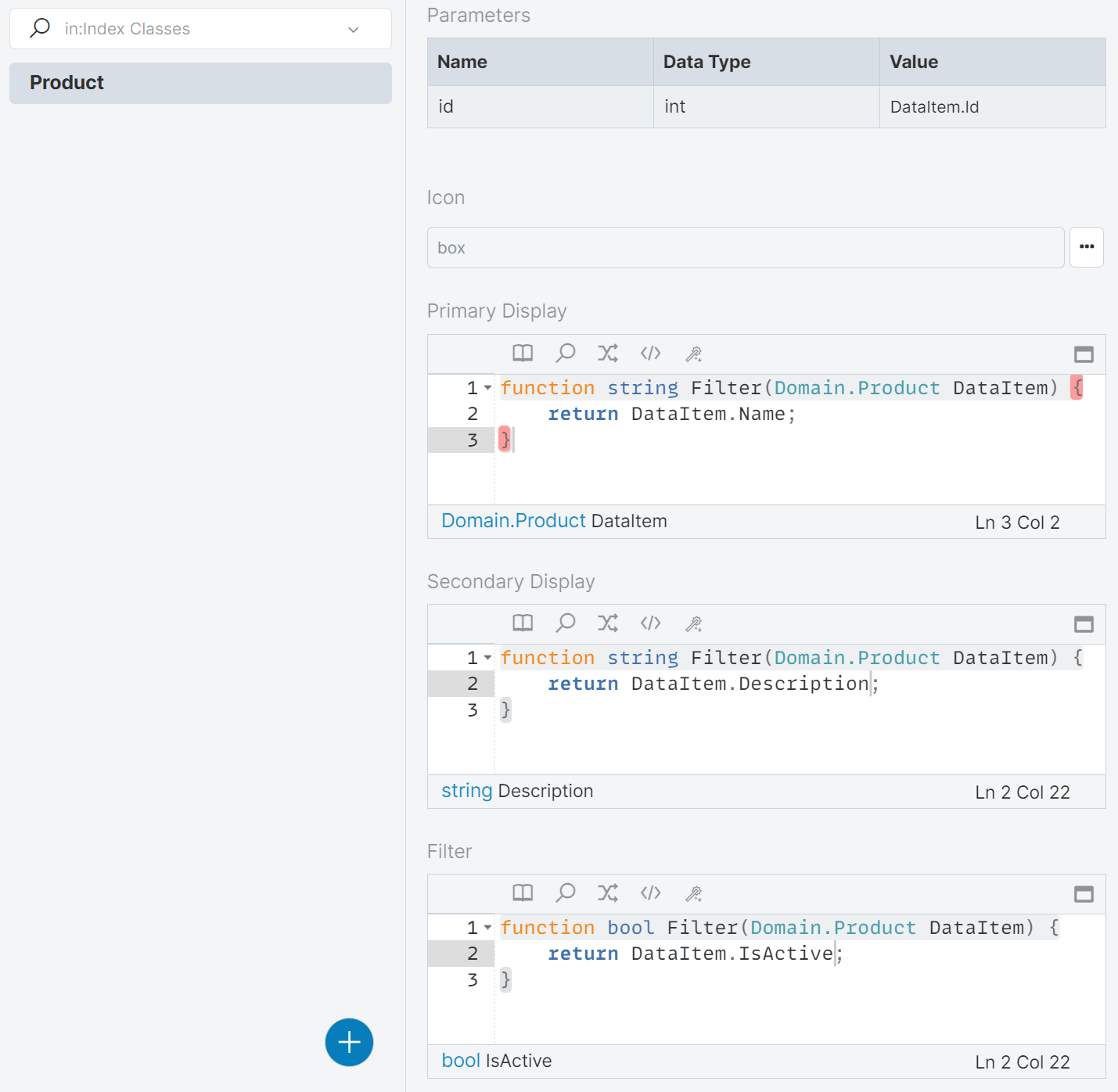Open book icon in Primary Display editor

(523, 354)
